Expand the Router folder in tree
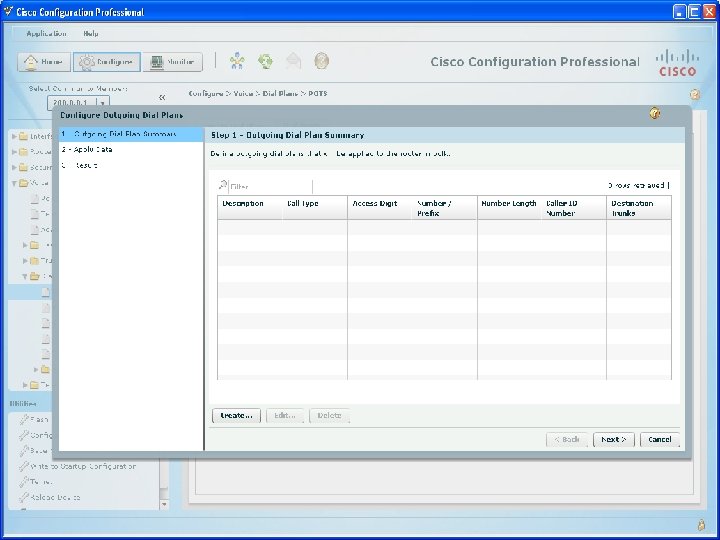This screenshot has height=540, width=720. point(14,152)
